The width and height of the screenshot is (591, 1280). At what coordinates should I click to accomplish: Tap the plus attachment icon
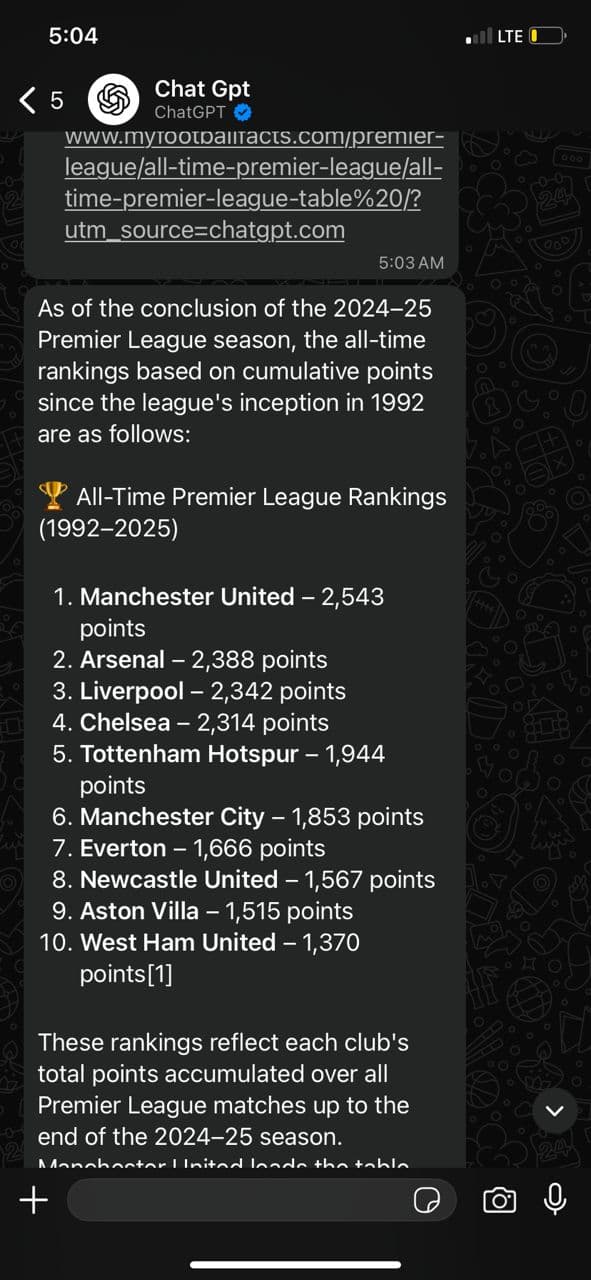(x=33, y=1200)
